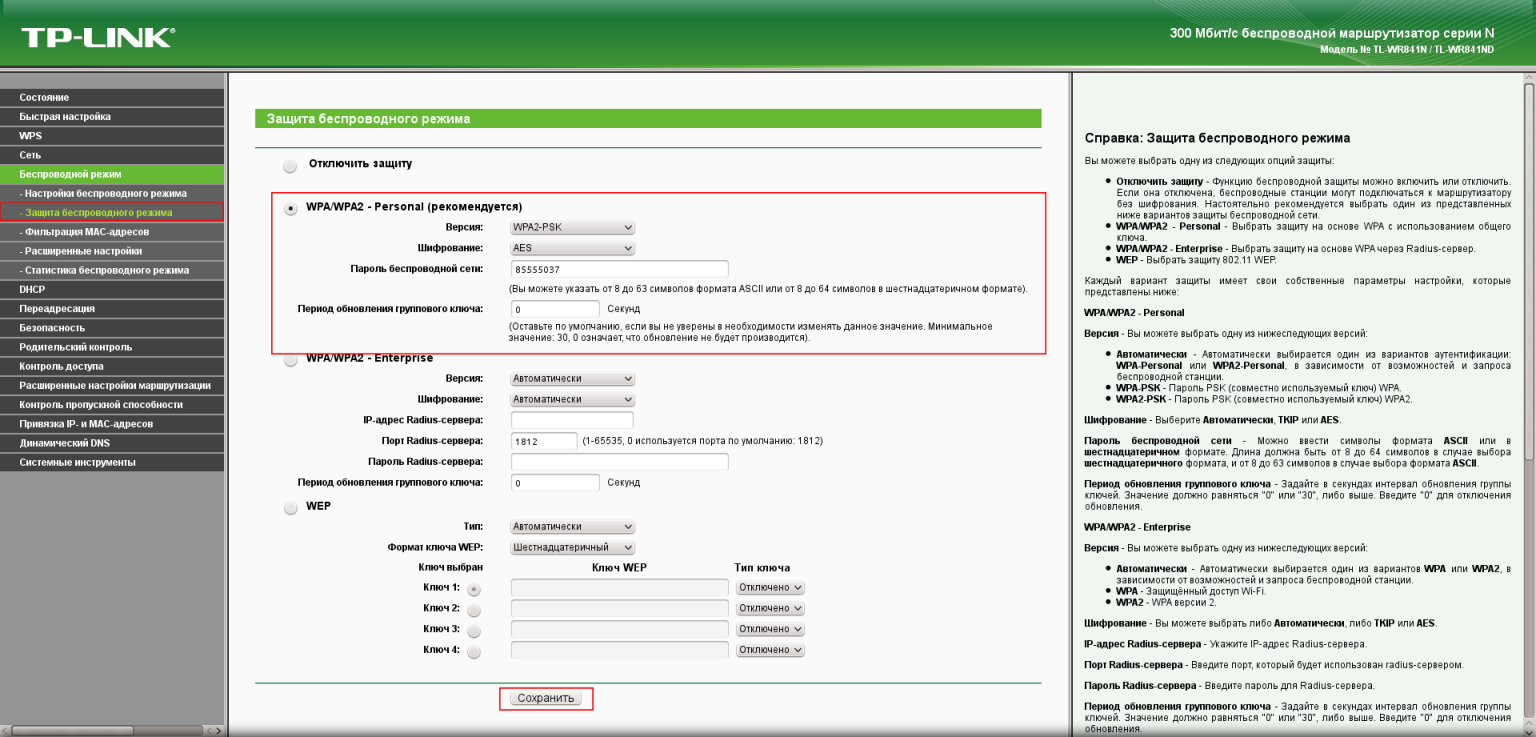Viewport: 1536px width, 737px height.
Task: Select 'Ключ 2' WEP key radio
Action: 474,609
